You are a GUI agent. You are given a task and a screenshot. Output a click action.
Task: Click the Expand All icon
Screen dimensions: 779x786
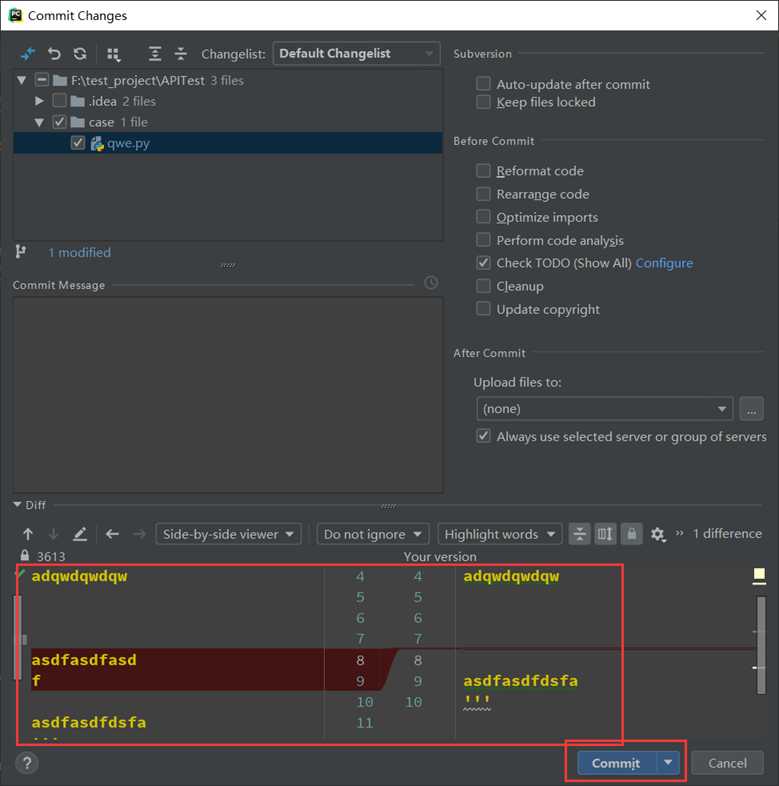coord(155,54)
